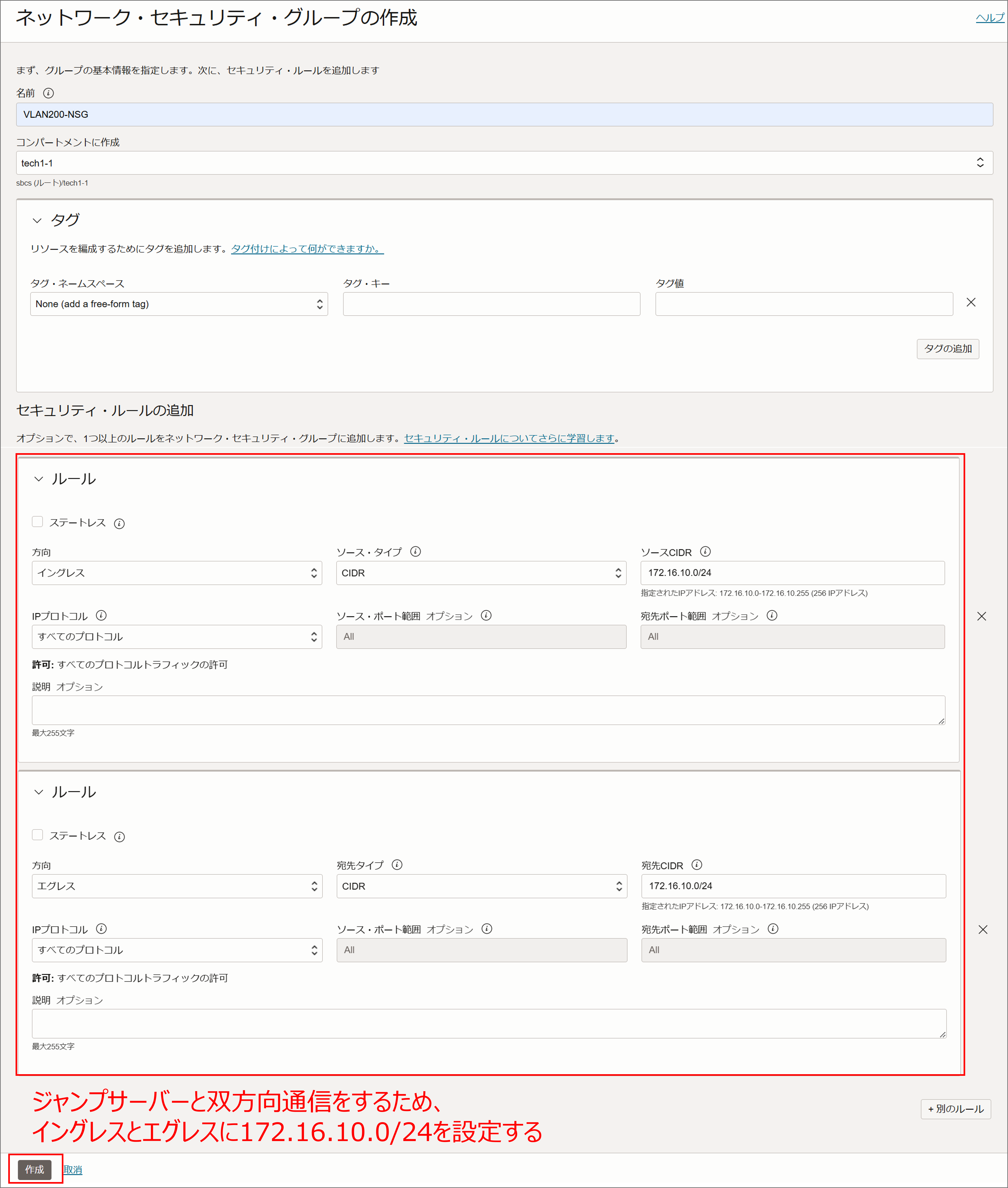
Task: Click egress rule's 説明 text area
Action: 489,1023
